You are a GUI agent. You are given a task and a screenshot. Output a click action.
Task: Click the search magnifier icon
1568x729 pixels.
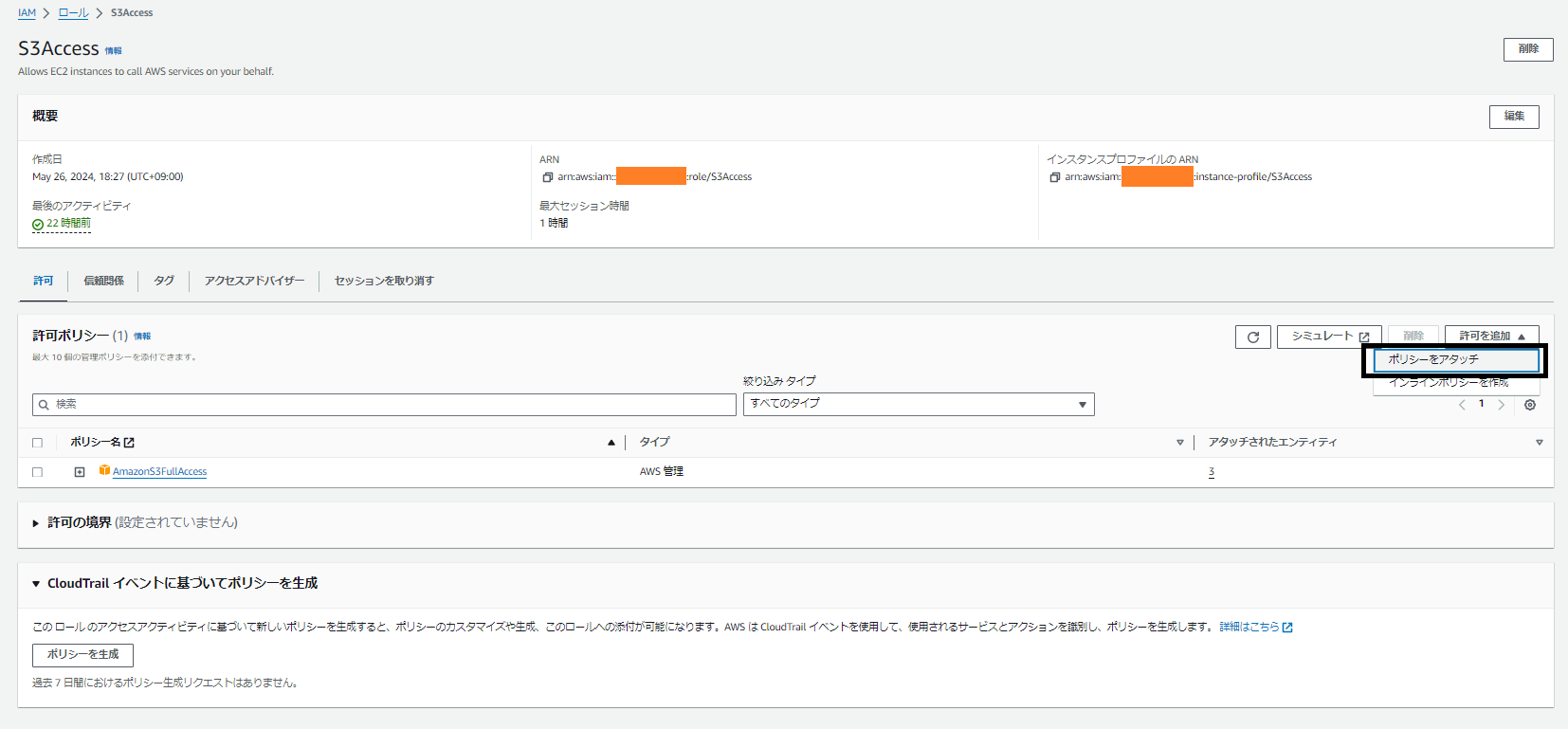[x=44, y=405]
